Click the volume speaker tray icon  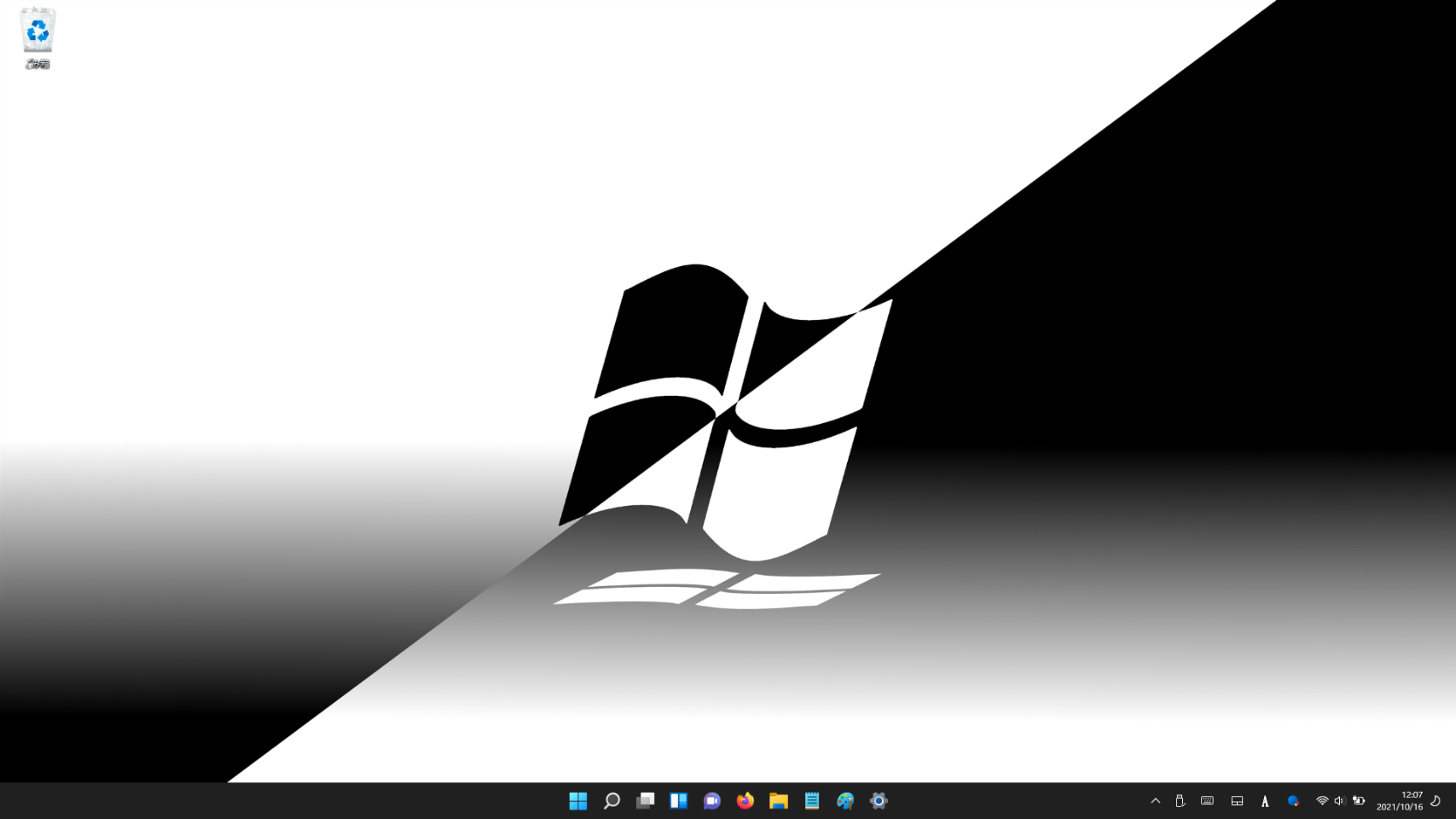pyautogui.click(x=1339, y=801)
